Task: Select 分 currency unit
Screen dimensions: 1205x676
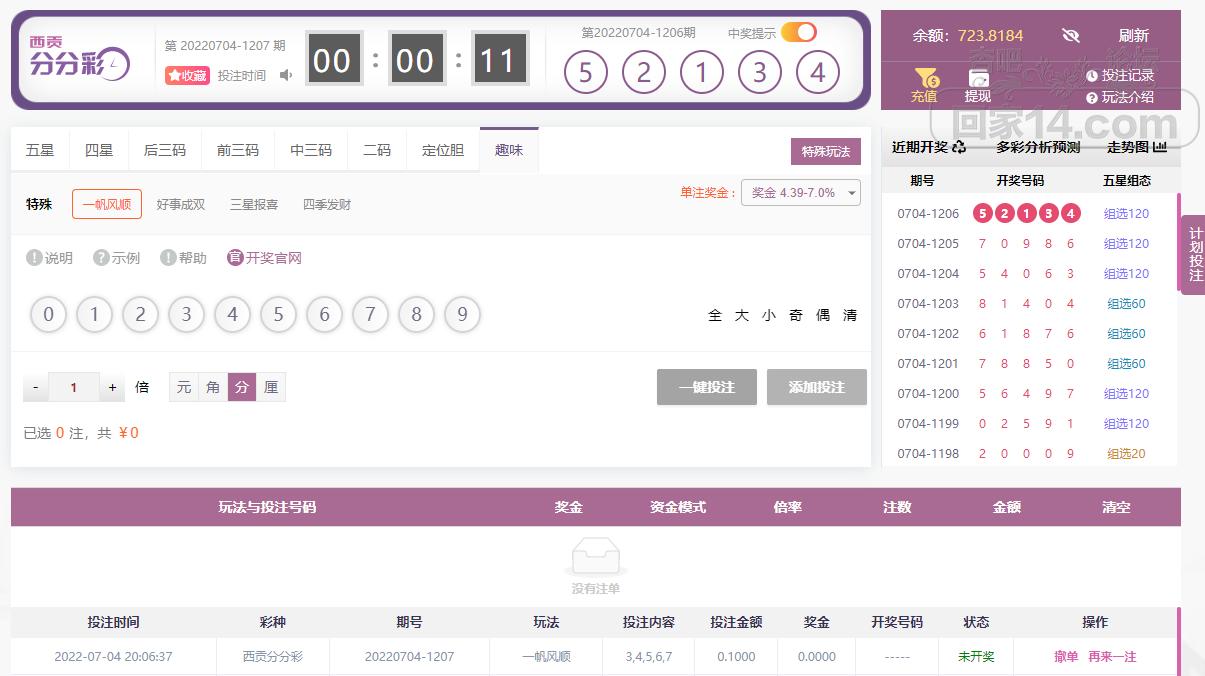Action: [242, 387]
